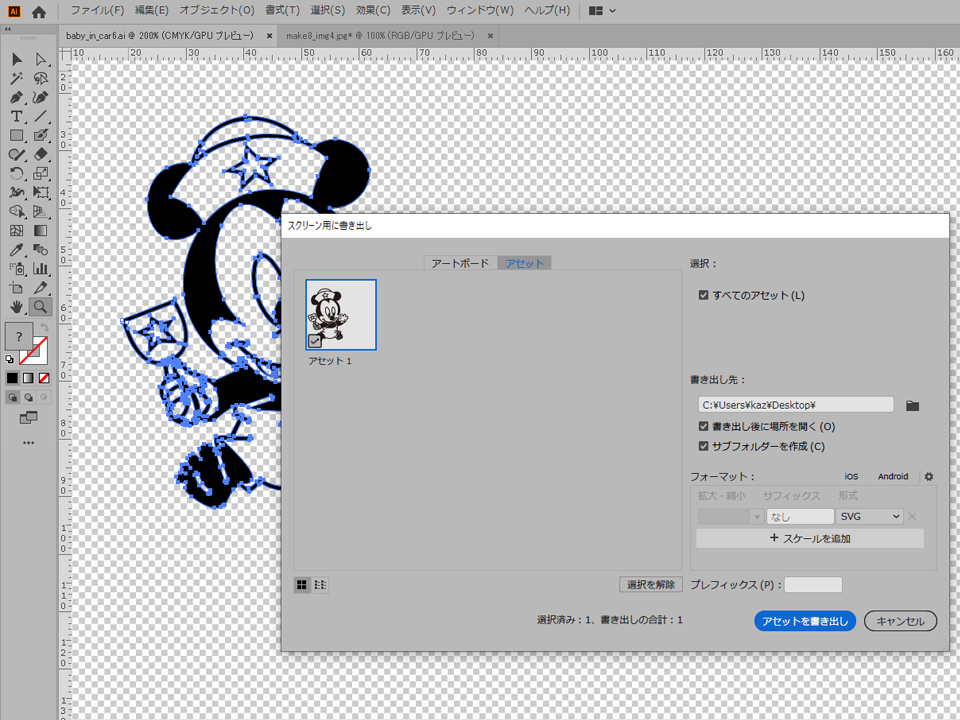The image size is (960, 720).
Task: Pick the Free Transform tool
Action: [x=40, y=192]
